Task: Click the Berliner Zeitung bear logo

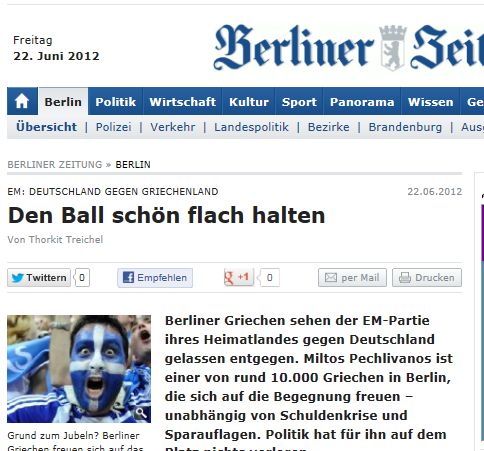Action: pyautogui.click(x=393, y=47)
